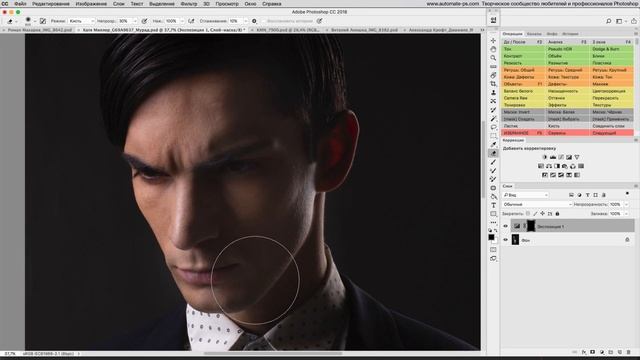Select the Type text tool
The height and width of the screenshot is (360, 640).
[x=493, y=205]
